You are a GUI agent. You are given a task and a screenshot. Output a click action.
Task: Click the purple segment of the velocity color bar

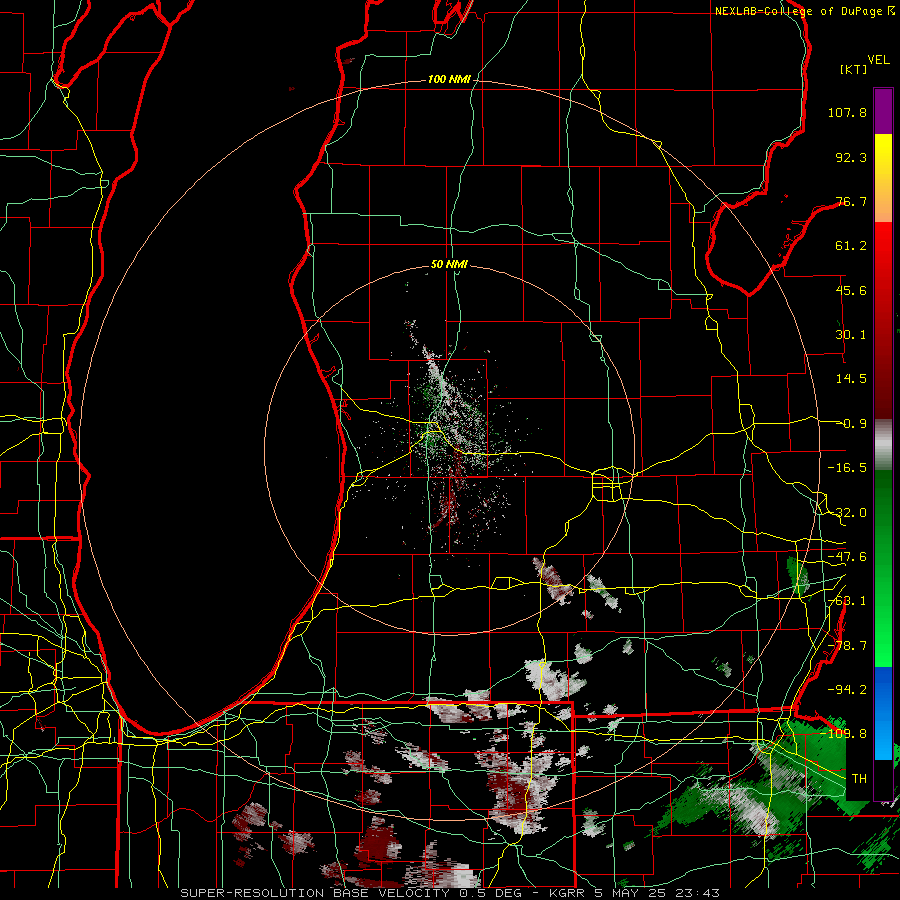[x=883, y=111]
